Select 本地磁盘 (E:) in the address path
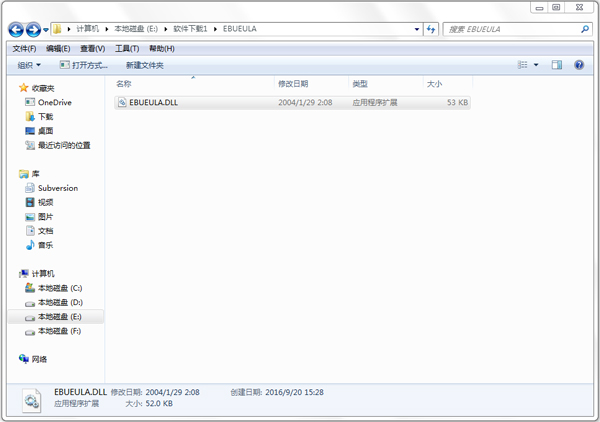 [x=136, y=29]
